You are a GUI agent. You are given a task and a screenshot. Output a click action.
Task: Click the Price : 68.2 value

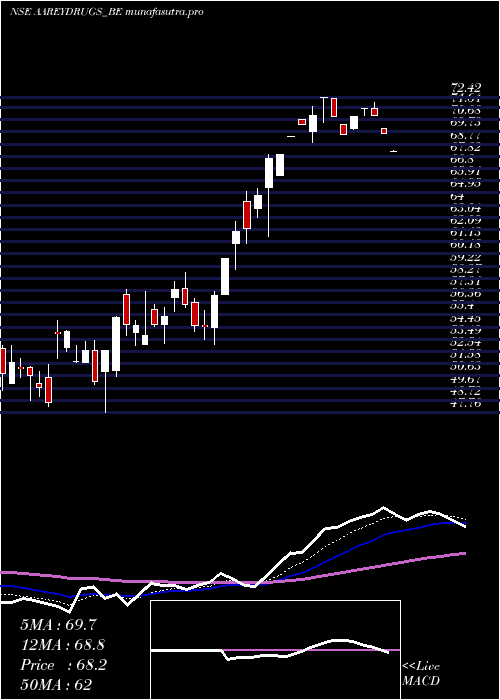point(63,665)
